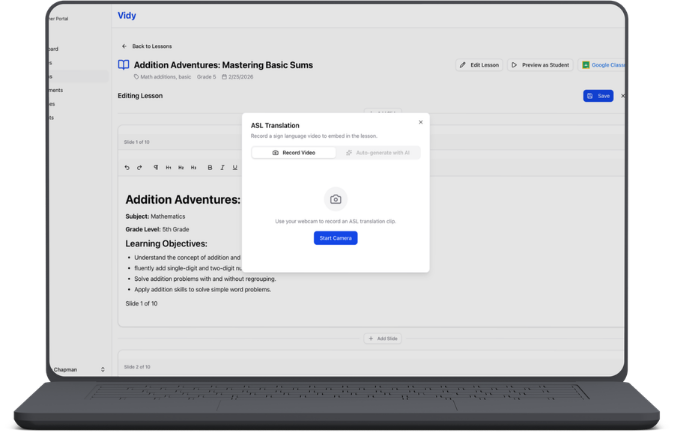
Task: Click the open book icon beside lesson title
Action: tap(124, 65)
